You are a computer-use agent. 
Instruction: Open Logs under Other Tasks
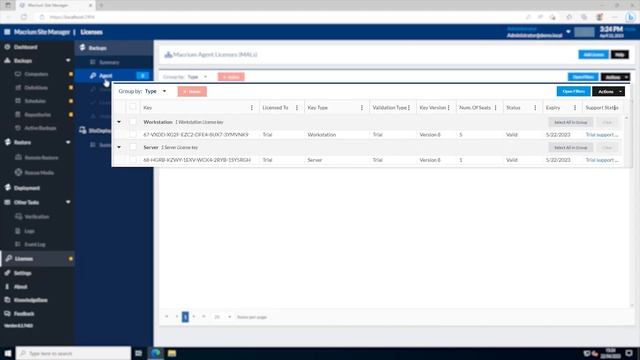tap(29, 231)
